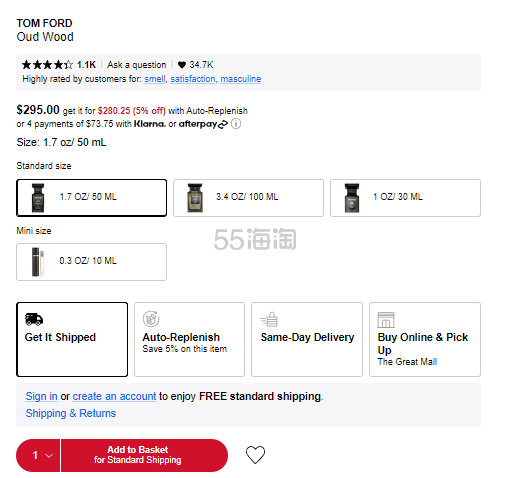Open the Shipping & Returns link
The width and height of the screenshot is (510, 478).
[x=71, y=413]
